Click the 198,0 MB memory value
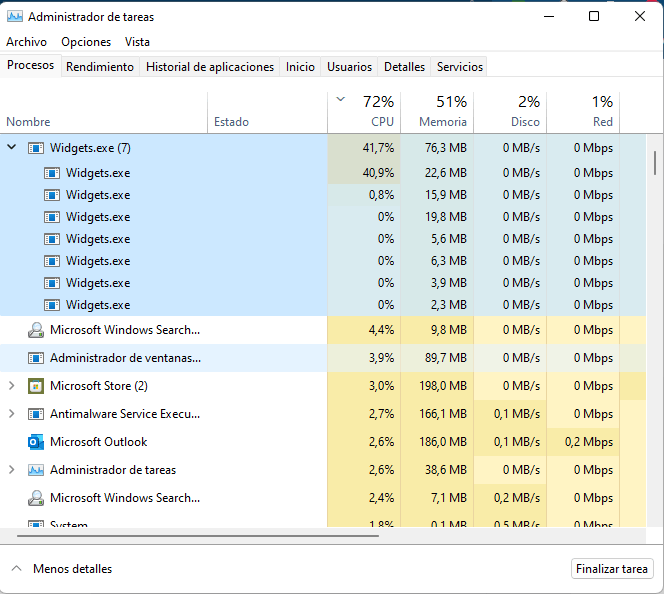 click(443, 386)
